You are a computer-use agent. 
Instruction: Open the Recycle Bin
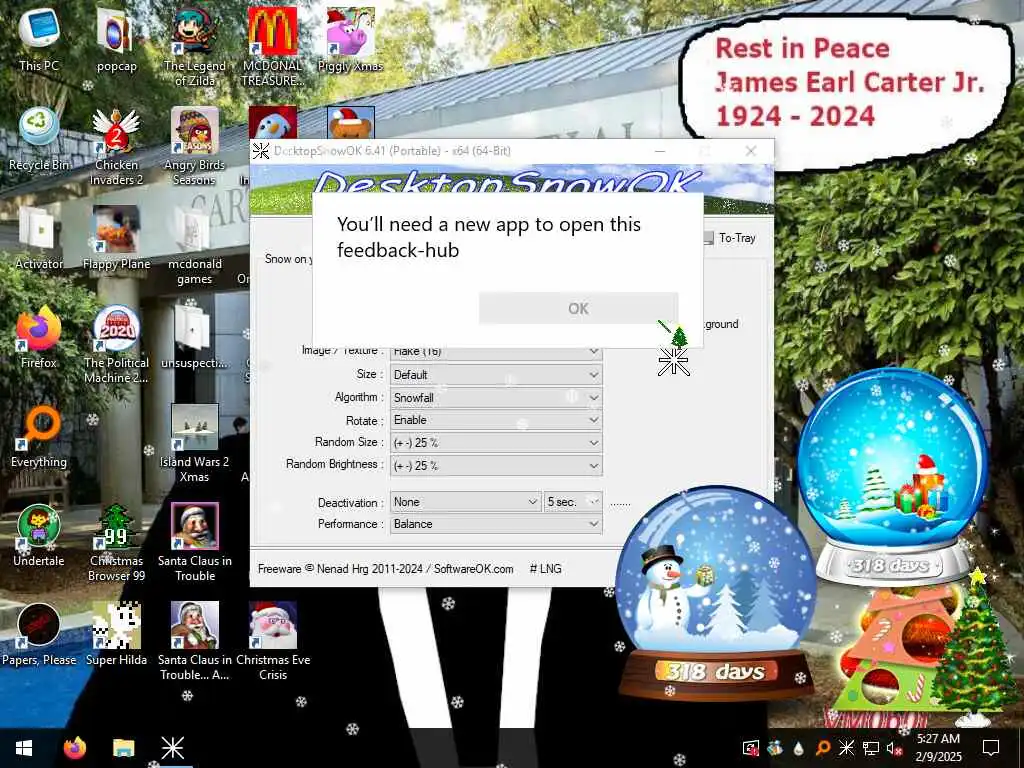39,139
